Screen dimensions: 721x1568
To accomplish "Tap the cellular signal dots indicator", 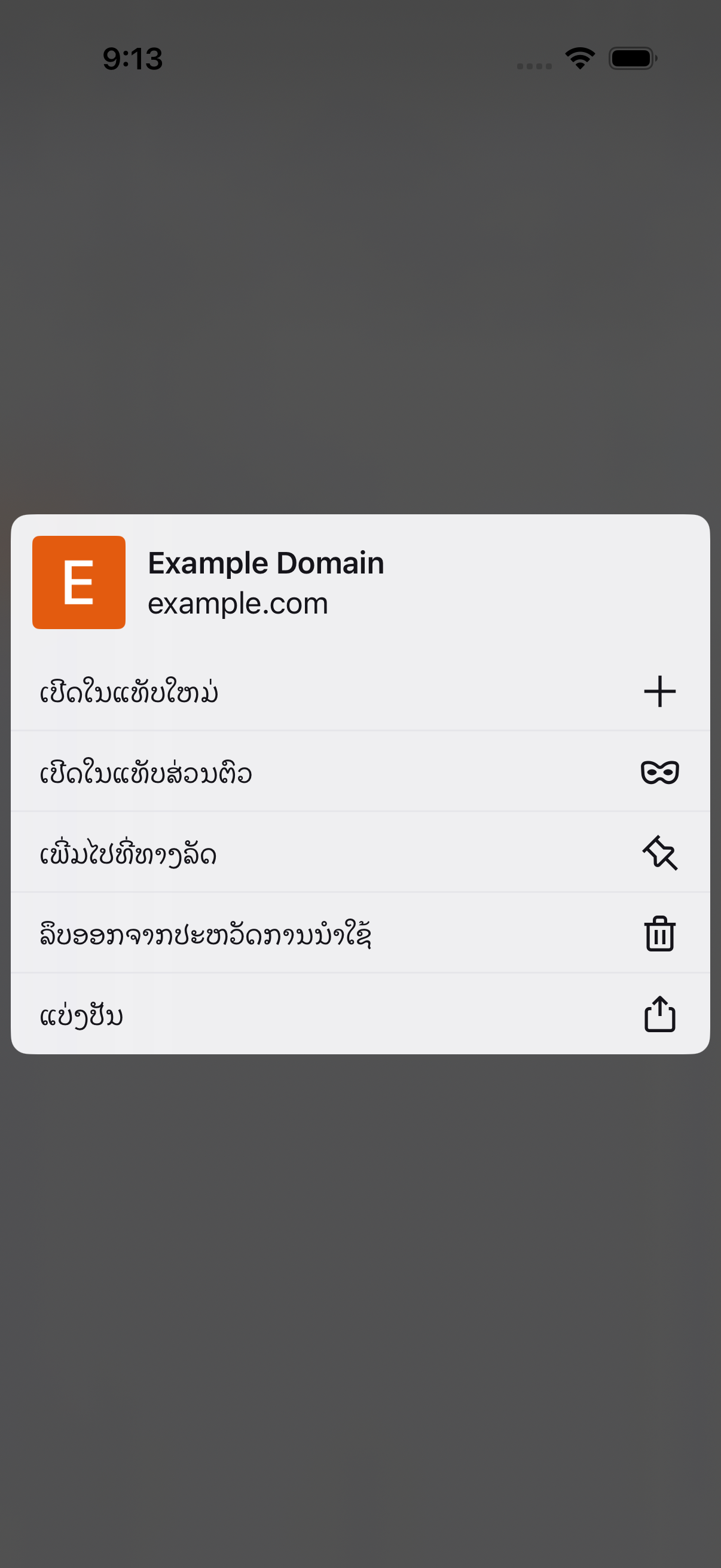I will point(534,66).
